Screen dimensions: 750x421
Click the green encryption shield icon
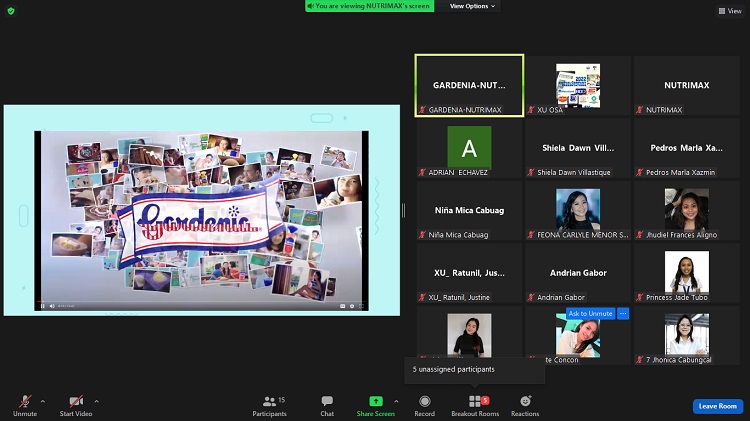click(11, 11)
